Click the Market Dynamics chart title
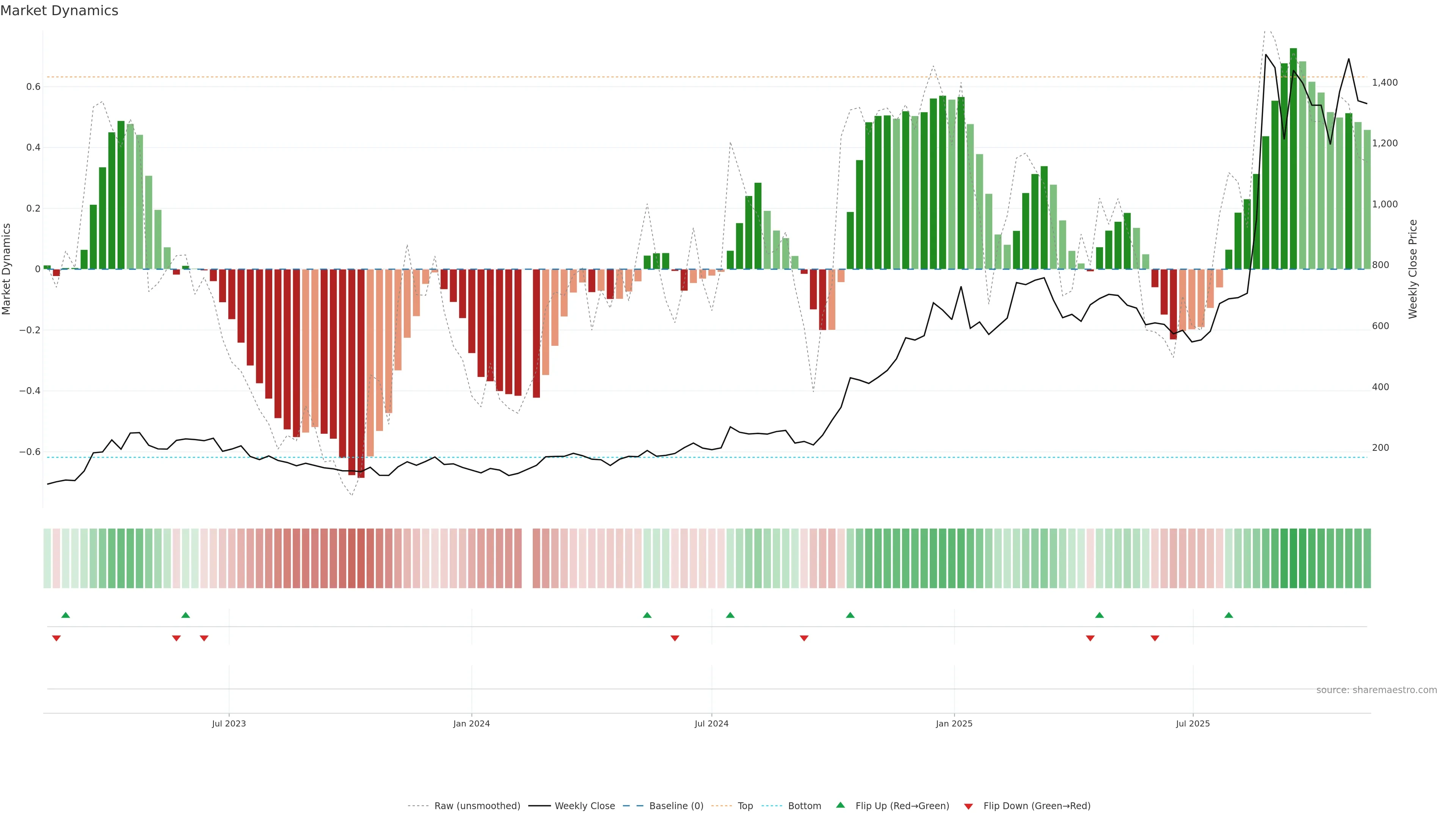 60,11
